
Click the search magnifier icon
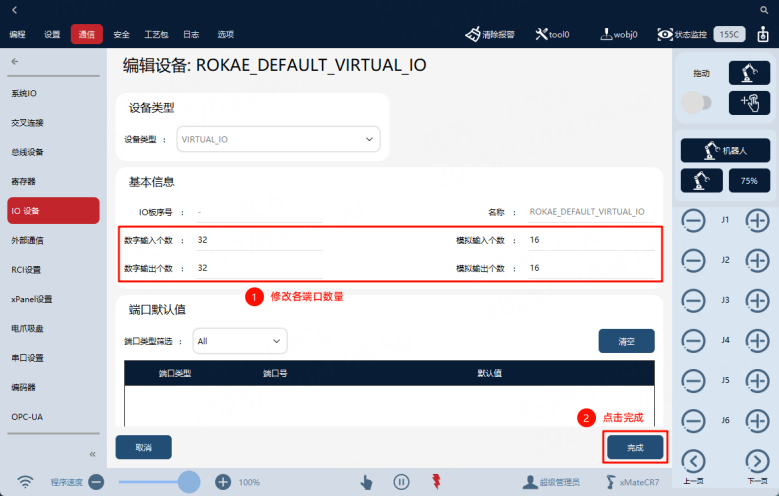[764, 9]
